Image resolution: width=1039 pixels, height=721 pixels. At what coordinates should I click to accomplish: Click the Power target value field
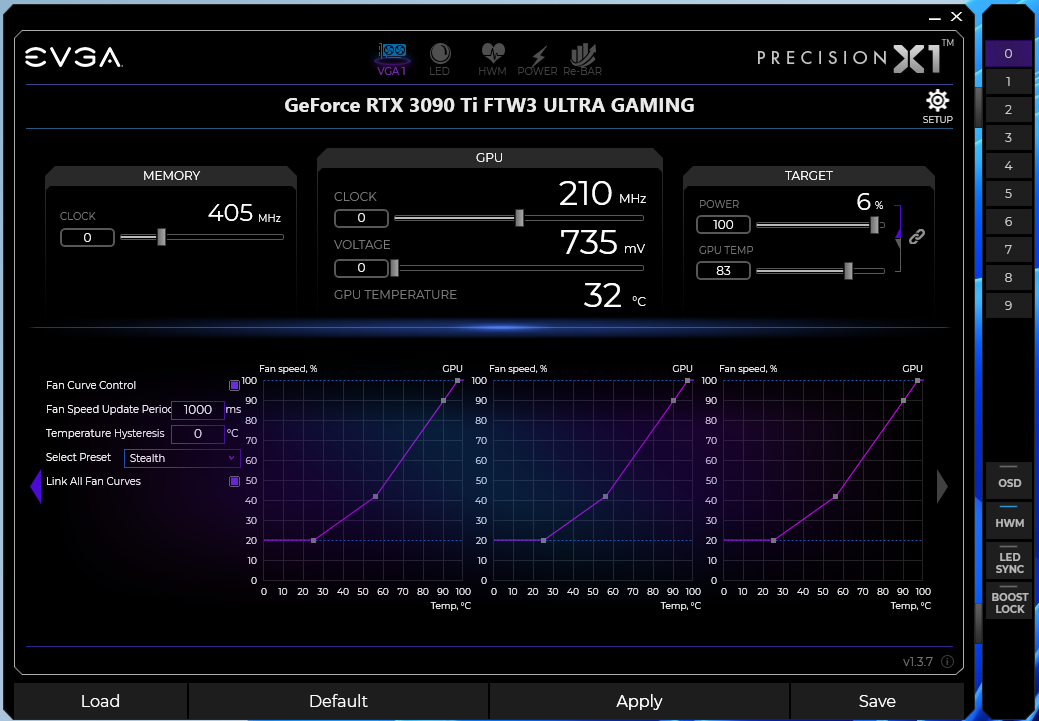(723, 225)
